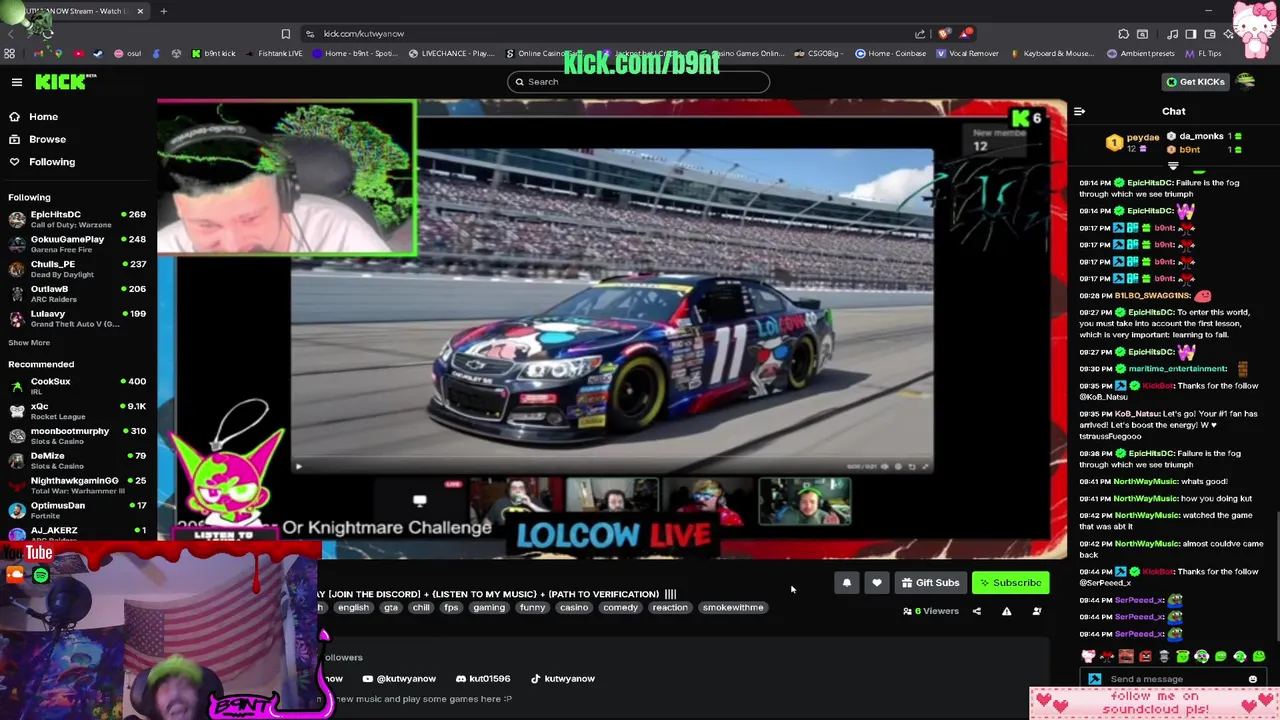Screen dimensions: 1280x720
Task: Follow the channel with the heart button
Action: click(x=877, y=583)
